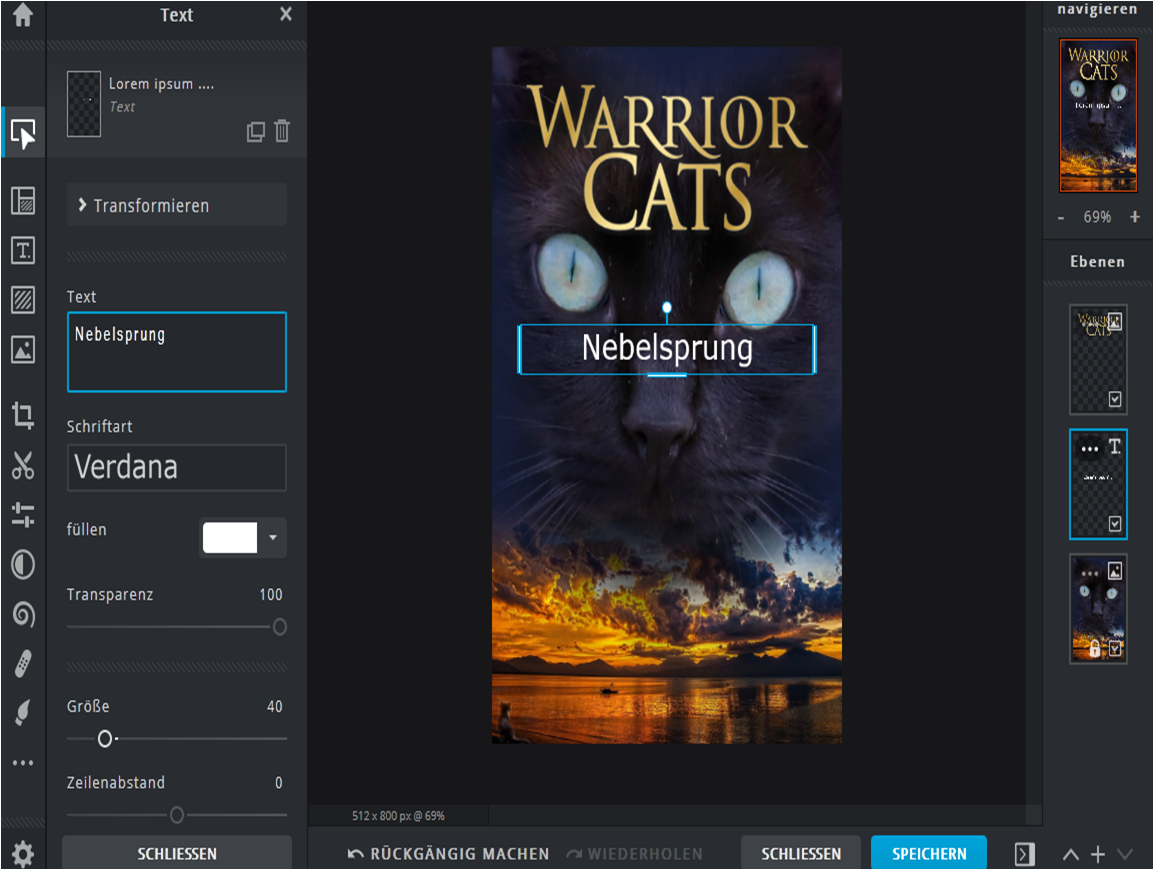Image resolution: width=1154 pixels, height=870 pixels.
Task: Open the Adjust sliders tool
Action: click(23, 514)
